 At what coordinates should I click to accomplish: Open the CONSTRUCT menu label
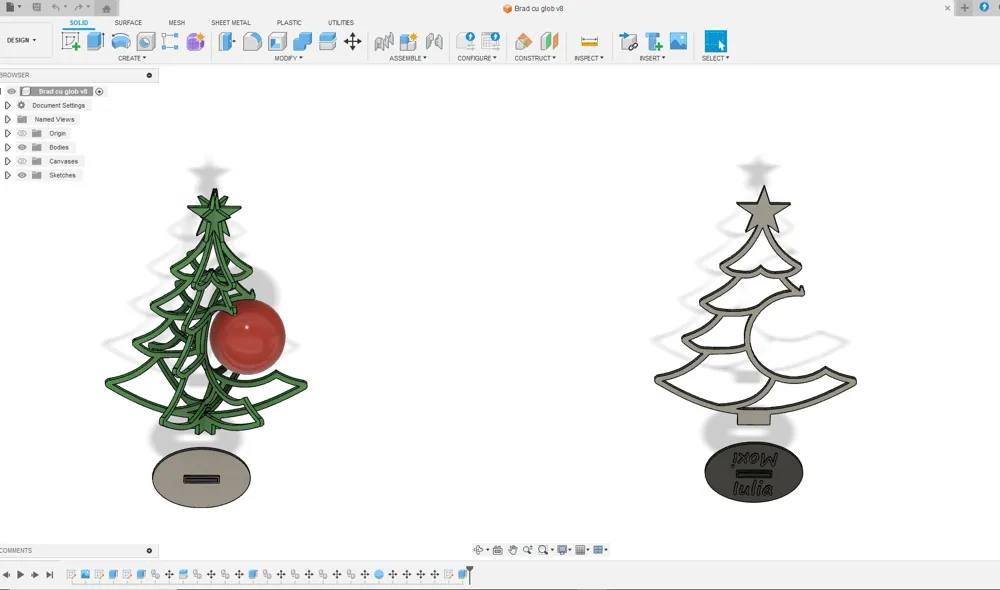[x=535, y=58]
